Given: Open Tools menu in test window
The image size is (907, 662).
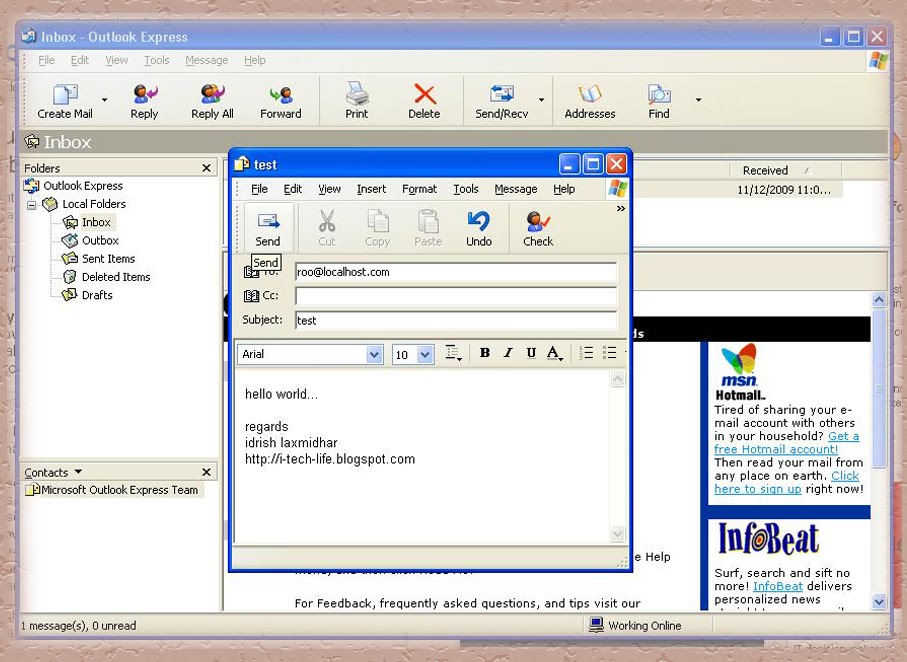Looking at the screenshot, I should tap(466, 189).
